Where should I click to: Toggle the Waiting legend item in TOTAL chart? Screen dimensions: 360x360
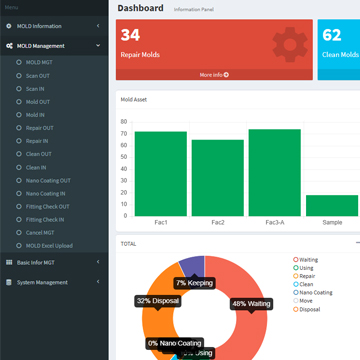tap(305, 260)
